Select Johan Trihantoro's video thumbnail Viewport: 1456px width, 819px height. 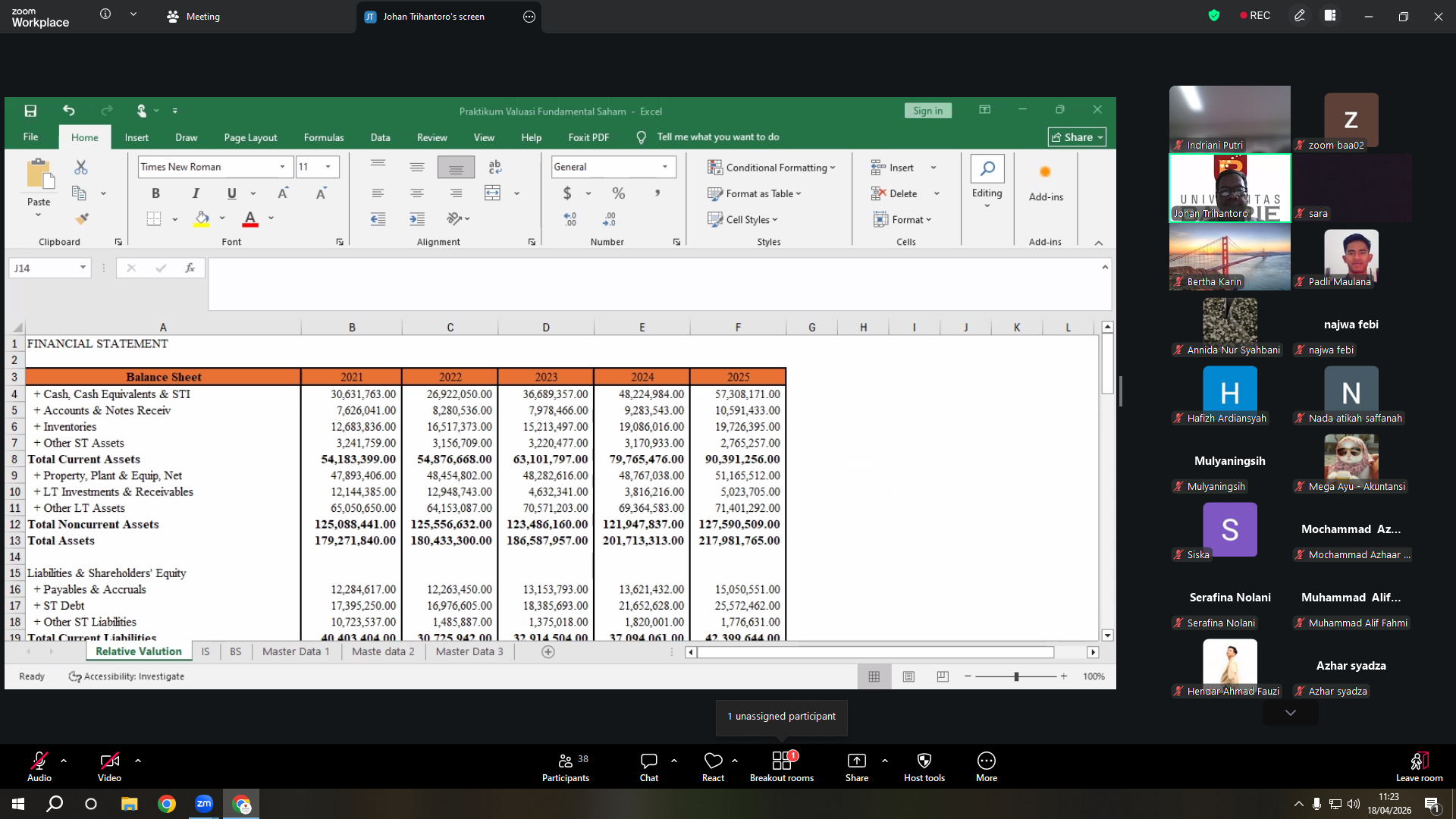coord(1229,188)
